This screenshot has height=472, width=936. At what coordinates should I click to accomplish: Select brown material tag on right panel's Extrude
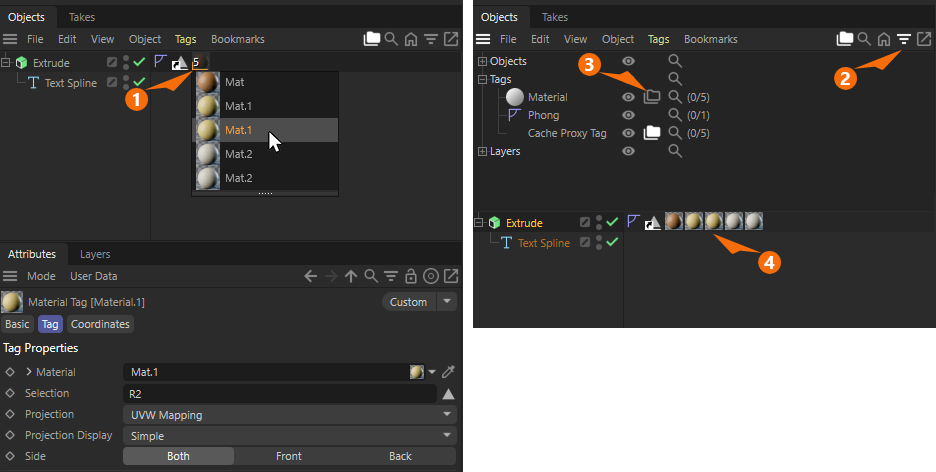coord(674,221)
